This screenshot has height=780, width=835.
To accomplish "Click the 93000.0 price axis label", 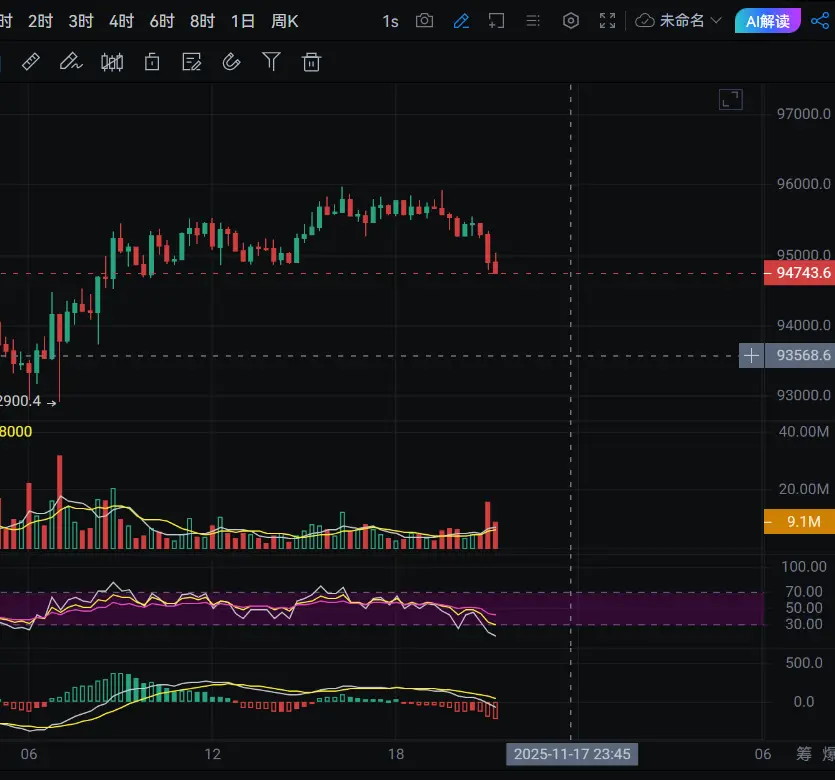I will [803, 396].
